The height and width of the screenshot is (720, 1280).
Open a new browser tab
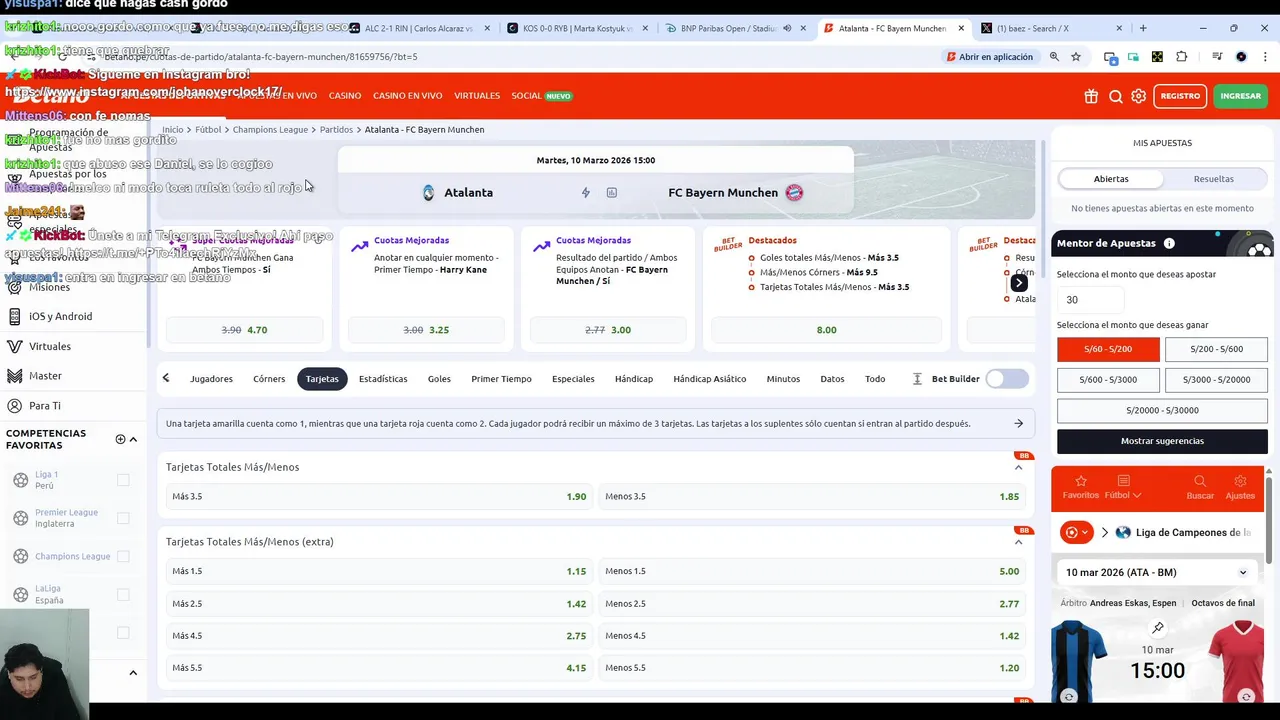(1143, 28)
